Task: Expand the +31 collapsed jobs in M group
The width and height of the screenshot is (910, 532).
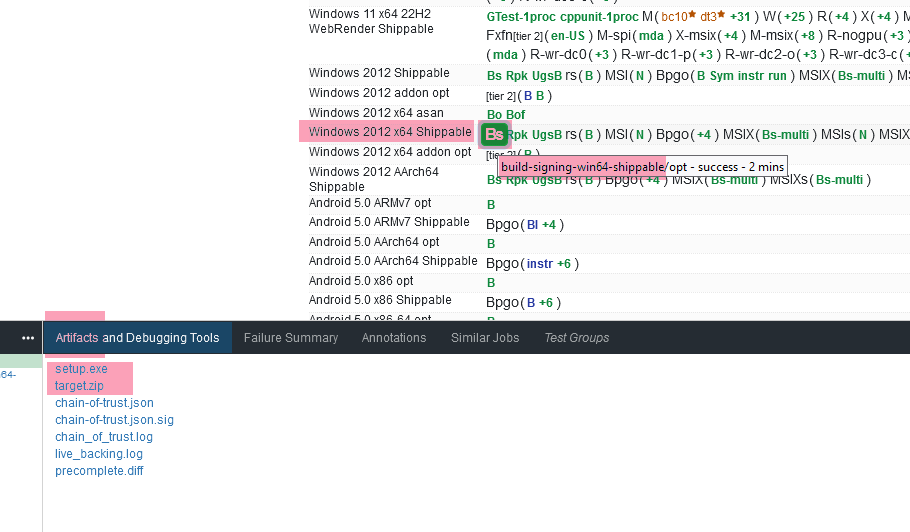Action: coord(740,17)
